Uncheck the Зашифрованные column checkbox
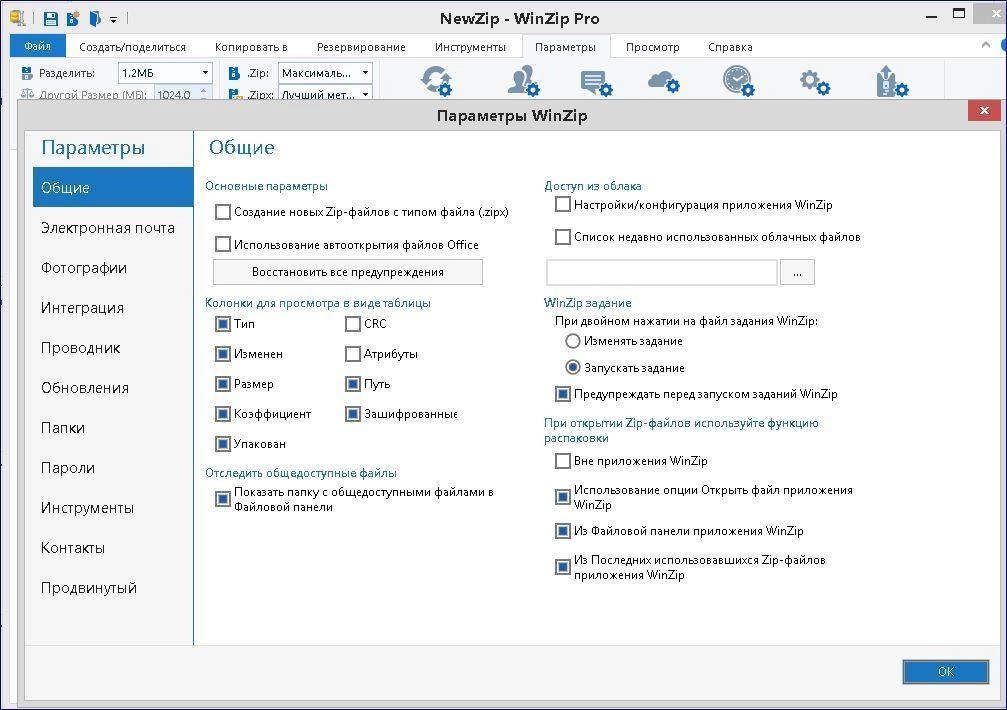The image size is (1007, 710). pos(353,414)
